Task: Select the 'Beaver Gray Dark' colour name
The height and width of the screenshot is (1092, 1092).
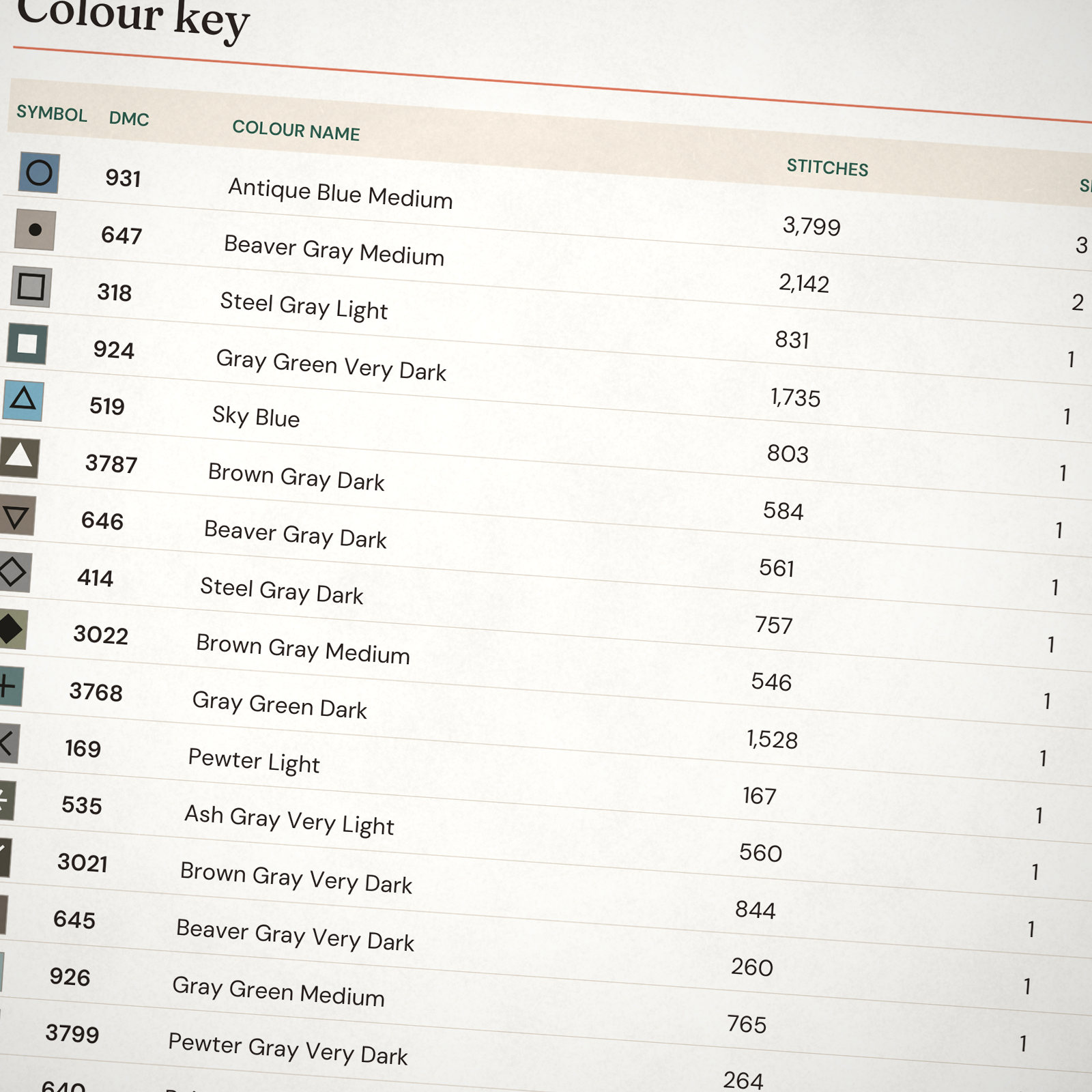Action: (295, 534)
